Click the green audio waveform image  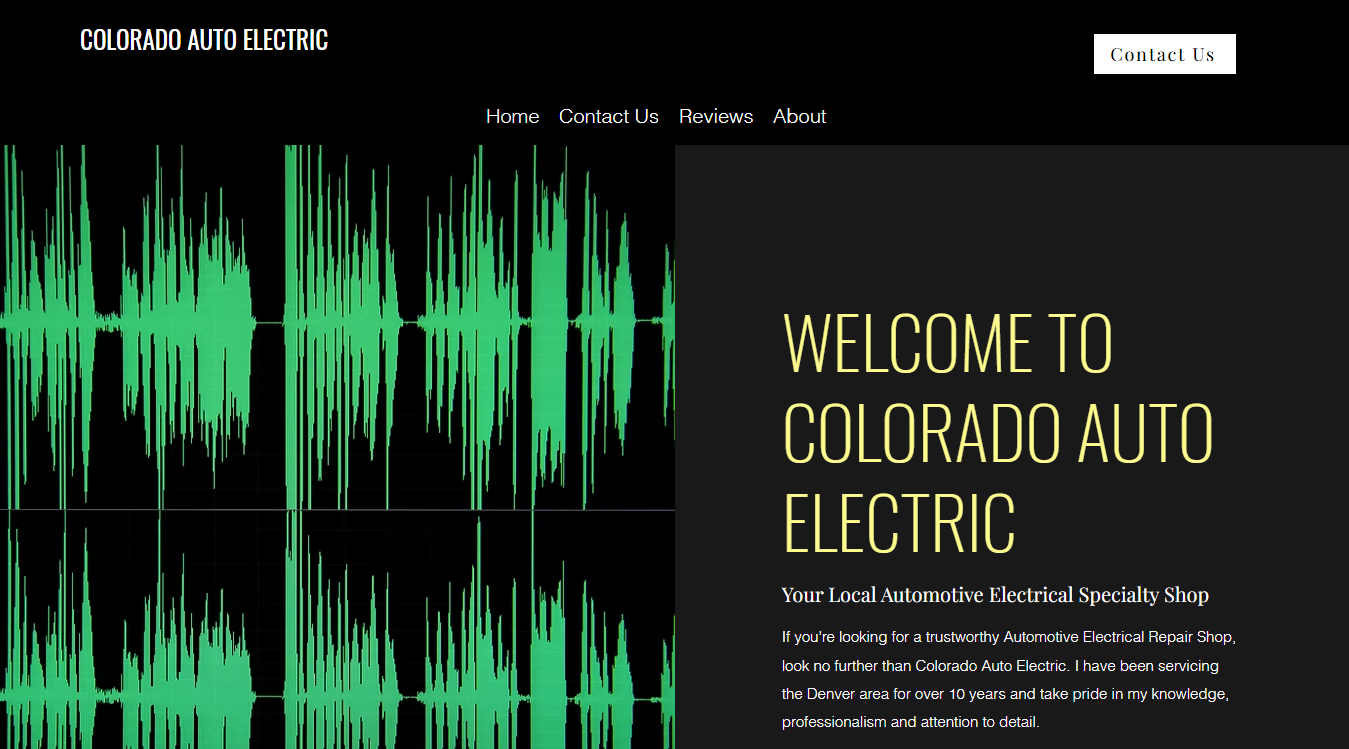(337, 447)
